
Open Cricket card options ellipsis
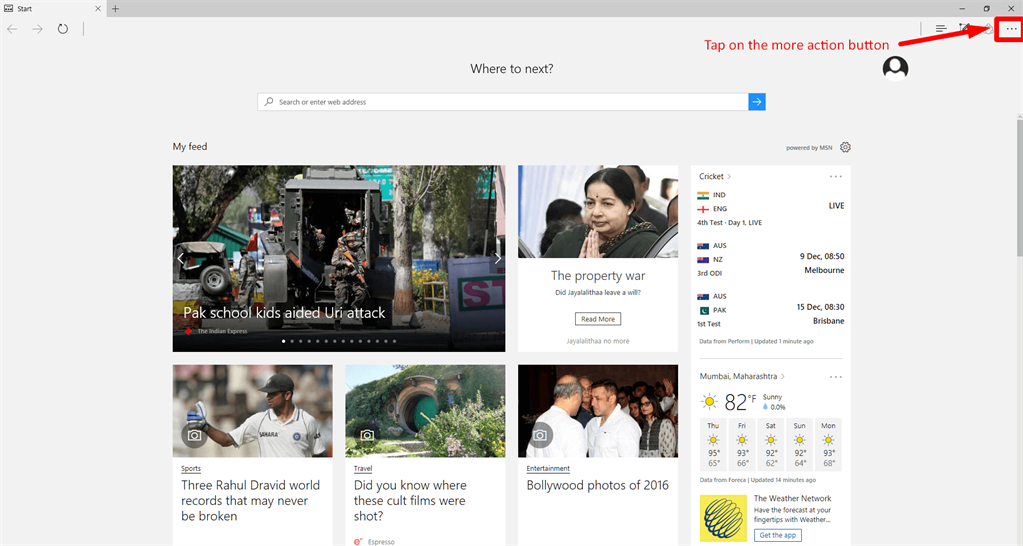(x=836, y=177)
